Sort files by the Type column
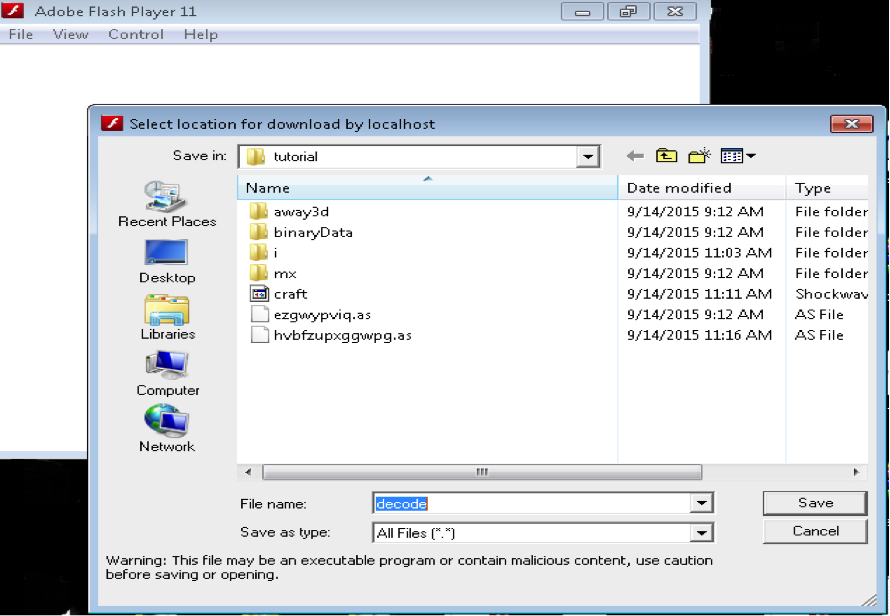Screen dimensions: 890x616 coord(827,188)
